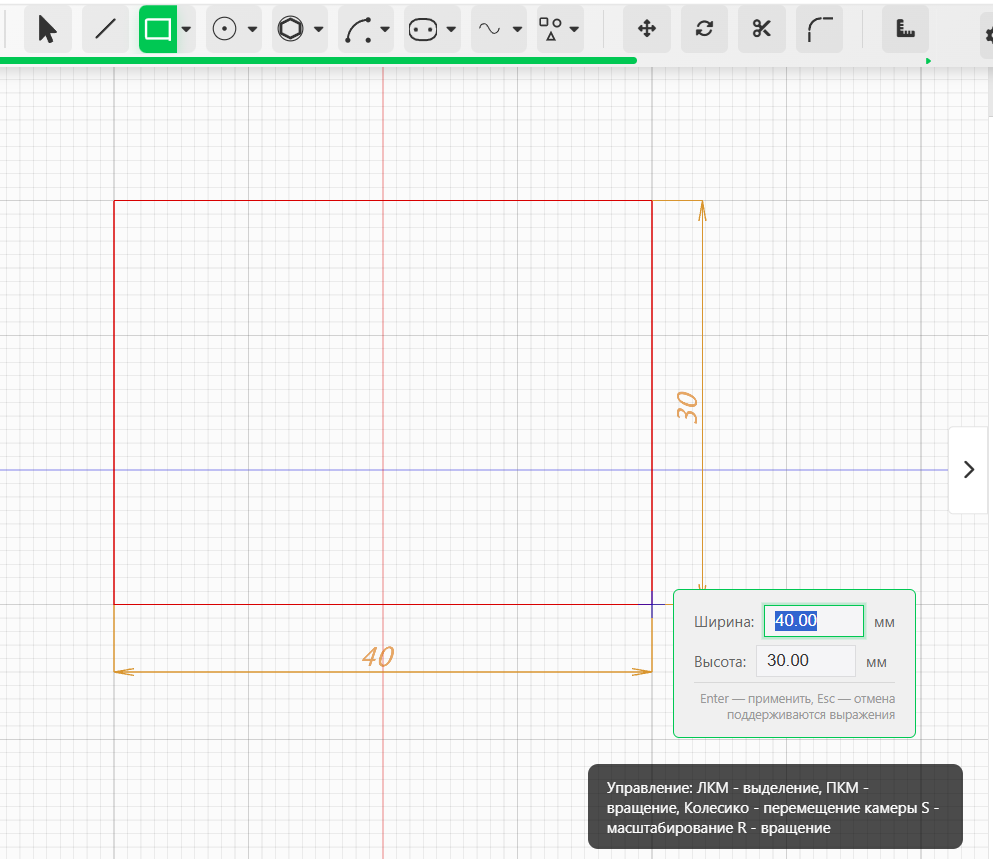Select the Spline curve tool

point(490,29)
